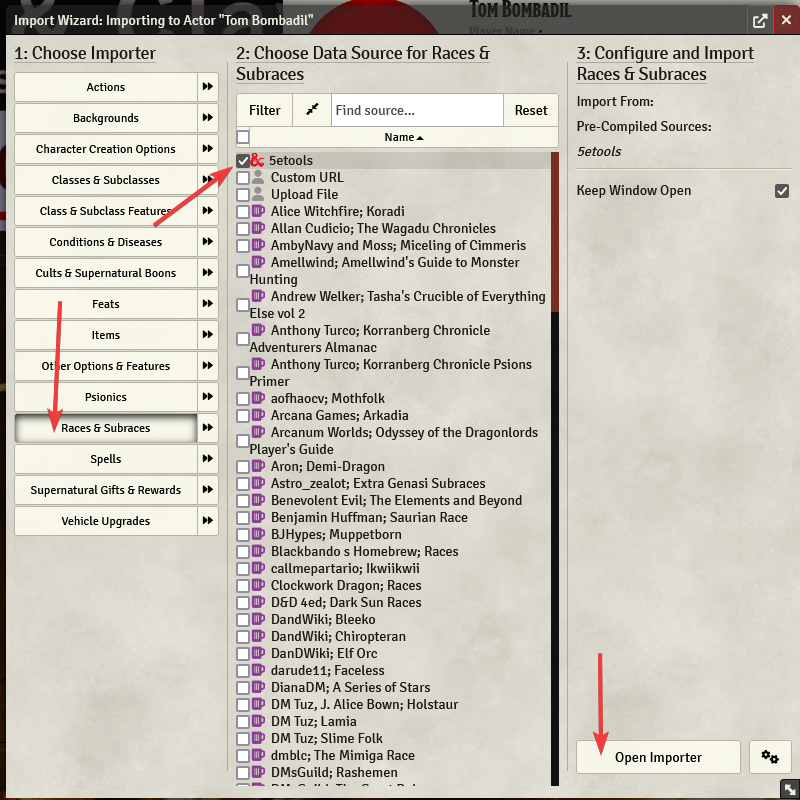Image resolution: width=800 pixels, height=800 pixels.
Task: Uncheck the 5etools source checkbox
Action: pos(243,160)
